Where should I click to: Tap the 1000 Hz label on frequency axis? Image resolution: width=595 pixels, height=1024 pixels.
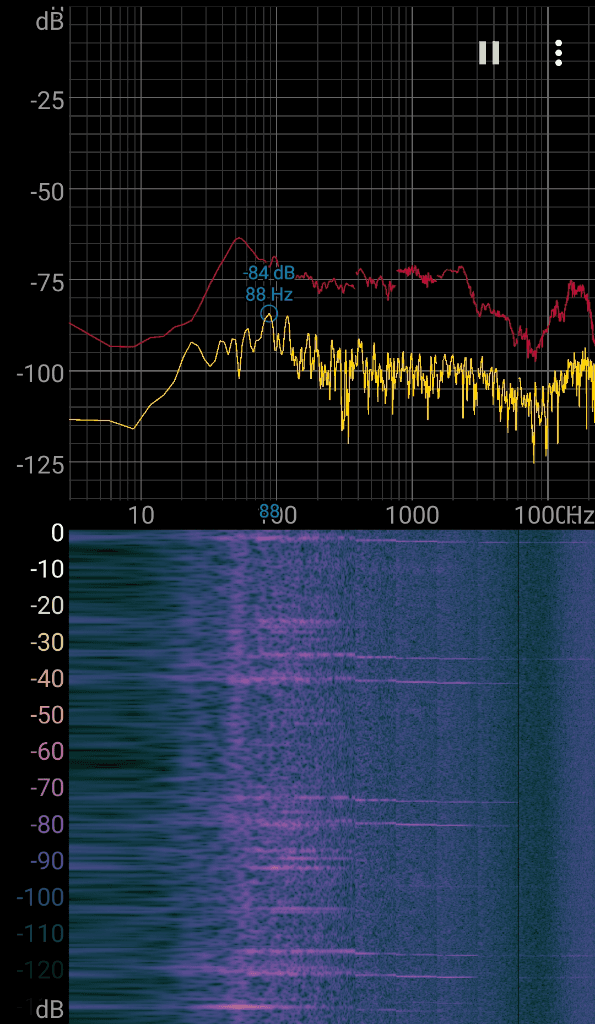pos(411,515)
